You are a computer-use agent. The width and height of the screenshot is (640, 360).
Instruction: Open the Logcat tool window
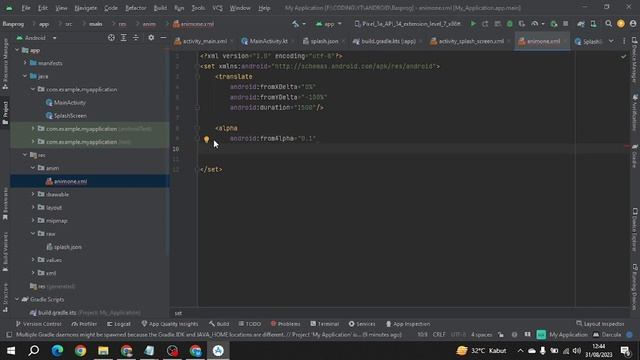click(x=119, y=324)
